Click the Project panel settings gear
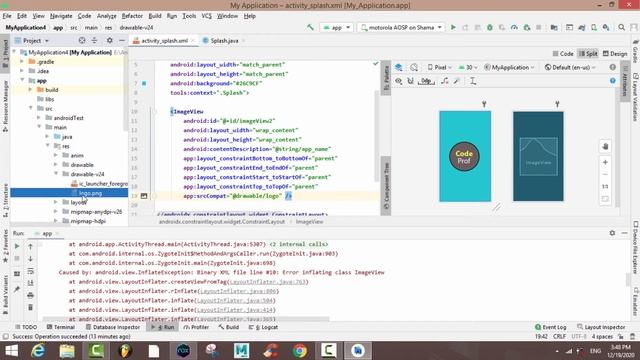This screenshot has width=640, height=360. [x=109, y=40]
